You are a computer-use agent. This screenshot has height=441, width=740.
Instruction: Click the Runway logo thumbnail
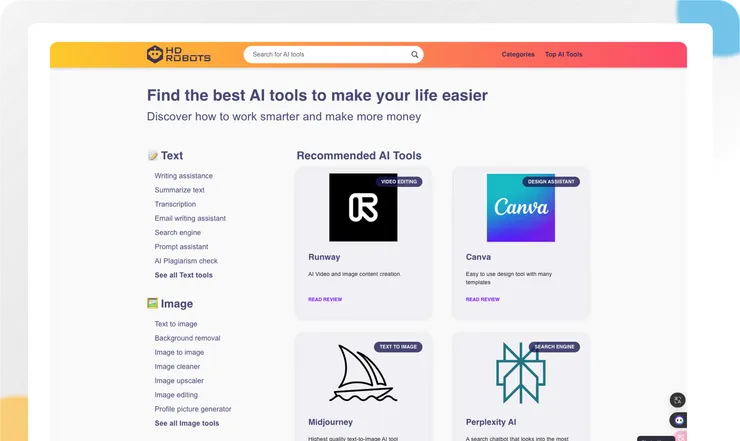(x=363, y=208)
